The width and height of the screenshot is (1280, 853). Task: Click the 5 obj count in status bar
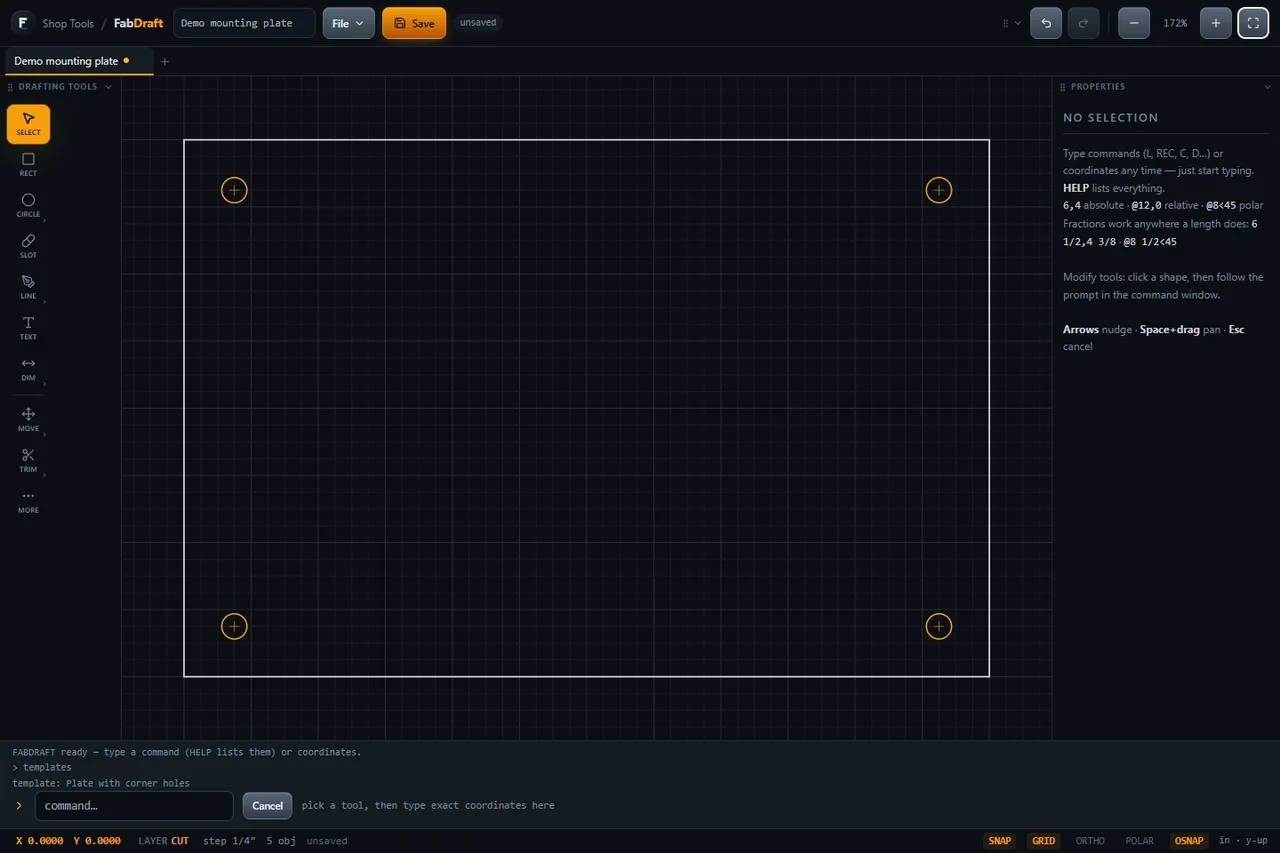coord(281,841)
